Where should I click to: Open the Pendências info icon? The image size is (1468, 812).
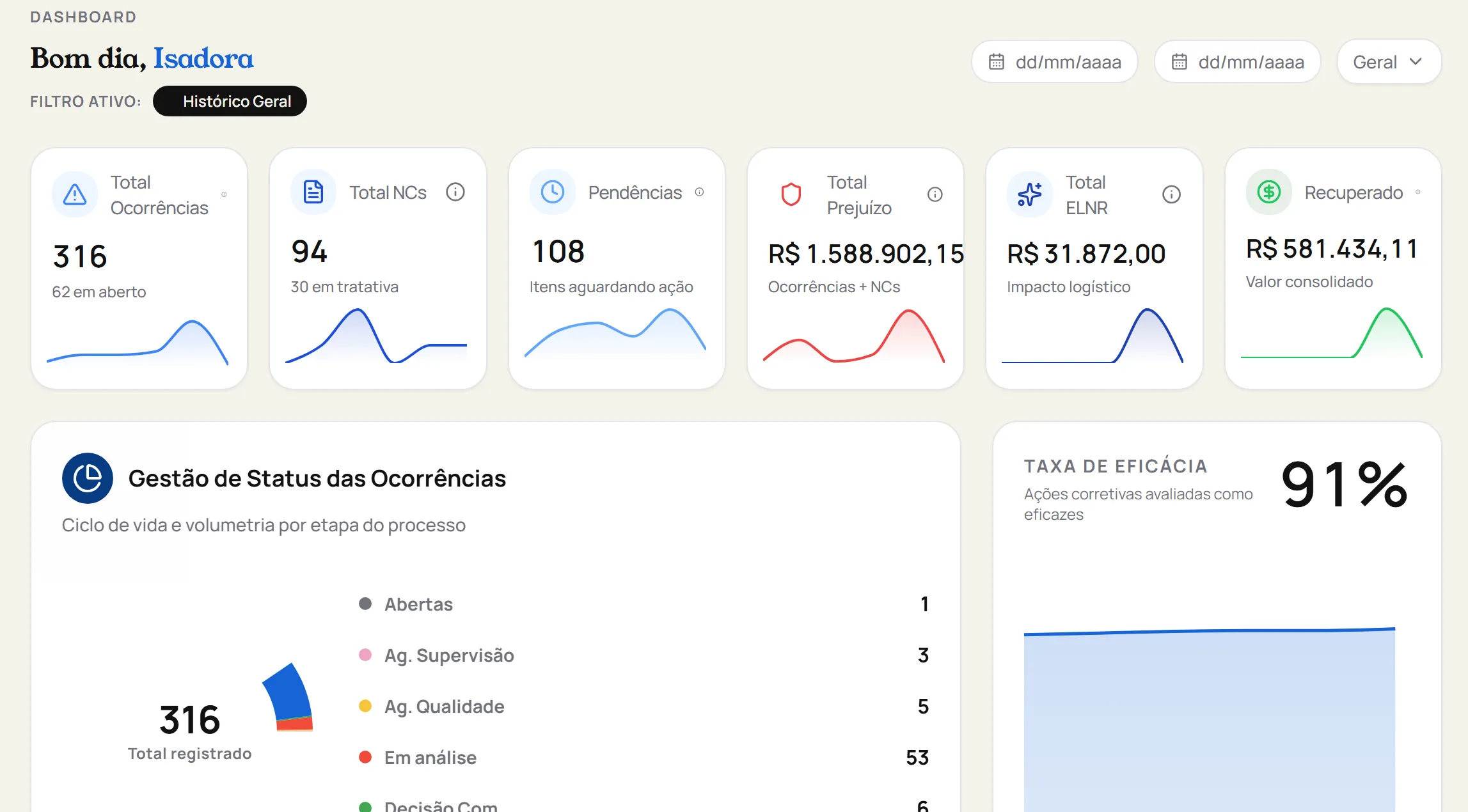(x=700, y=192)
